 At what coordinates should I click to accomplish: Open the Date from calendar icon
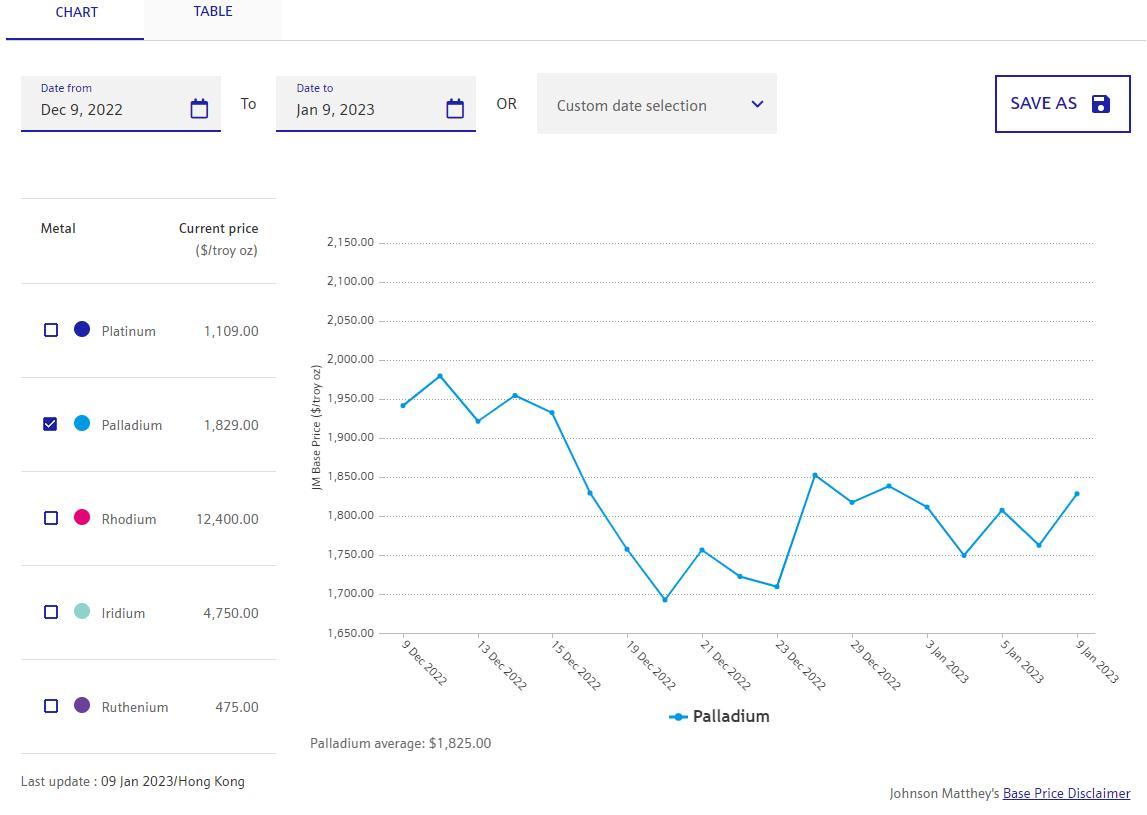(199, 109)
